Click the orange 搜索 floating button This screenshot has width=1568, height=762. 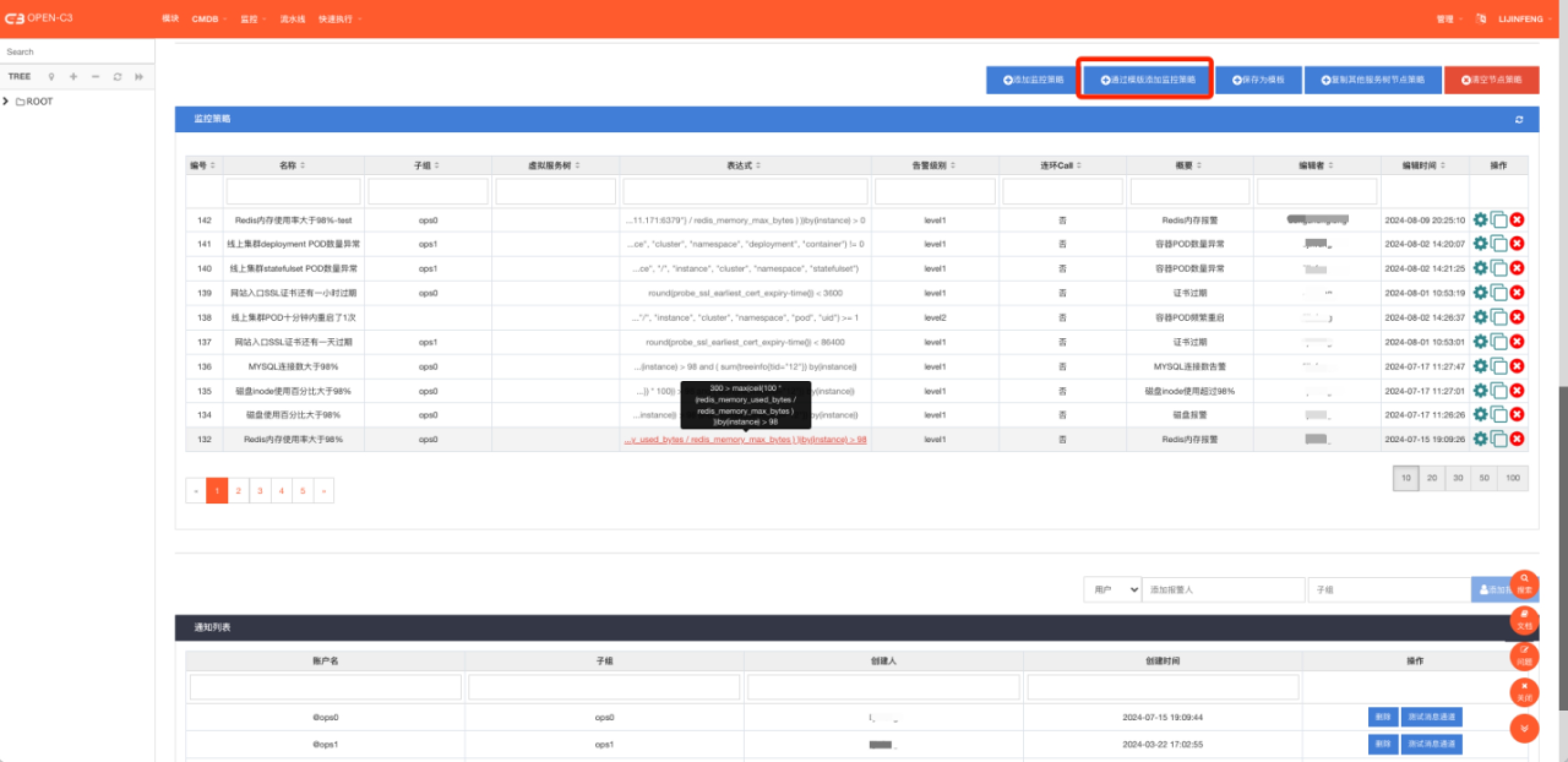click(1524, 584)
